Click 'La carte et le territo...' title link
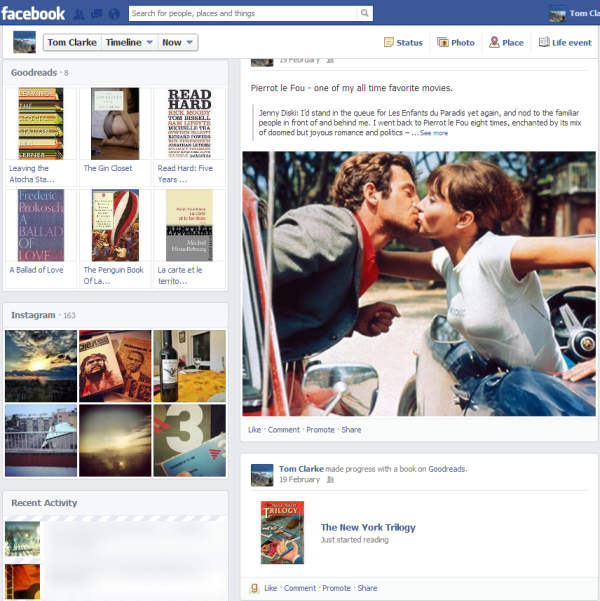Viewport: 600px width, 601px height. pos(180,275)
